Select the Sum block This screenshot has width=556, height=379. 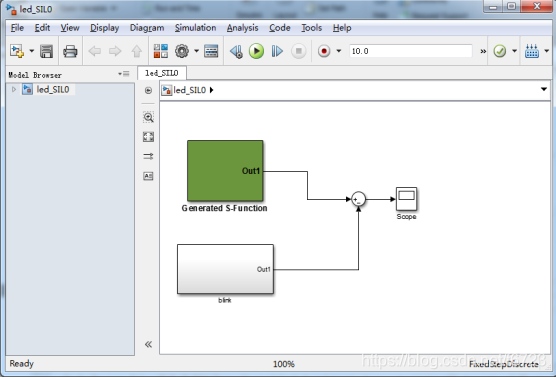pos(358,199)
